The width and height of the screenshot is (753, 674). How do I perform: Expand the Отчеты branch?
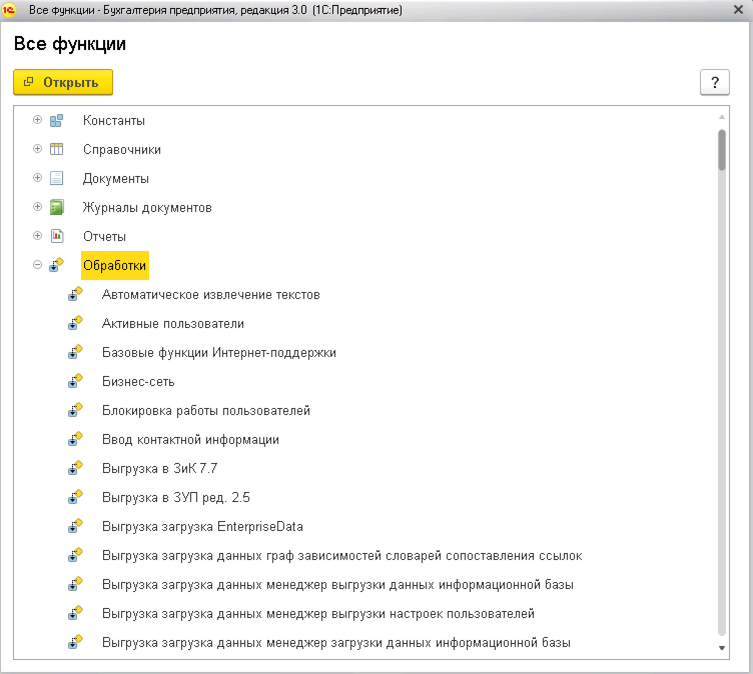[x=37, y=235]
